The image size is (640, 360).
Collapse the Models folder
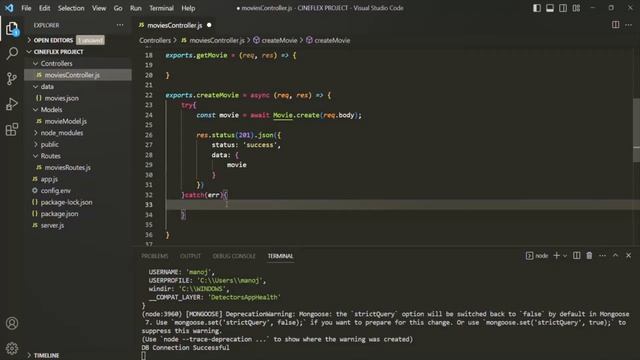point(51,110)
